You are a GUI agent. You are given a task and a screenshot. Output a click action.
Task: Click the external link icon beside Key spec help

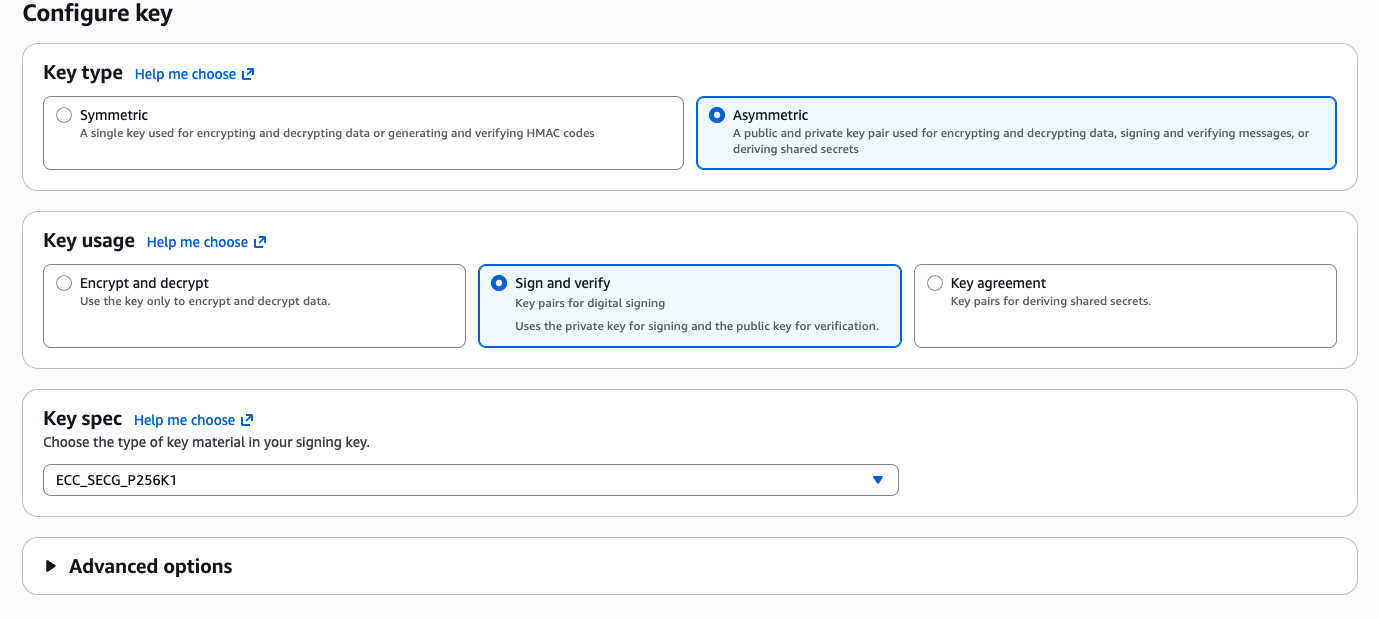[x=247, y=420]
